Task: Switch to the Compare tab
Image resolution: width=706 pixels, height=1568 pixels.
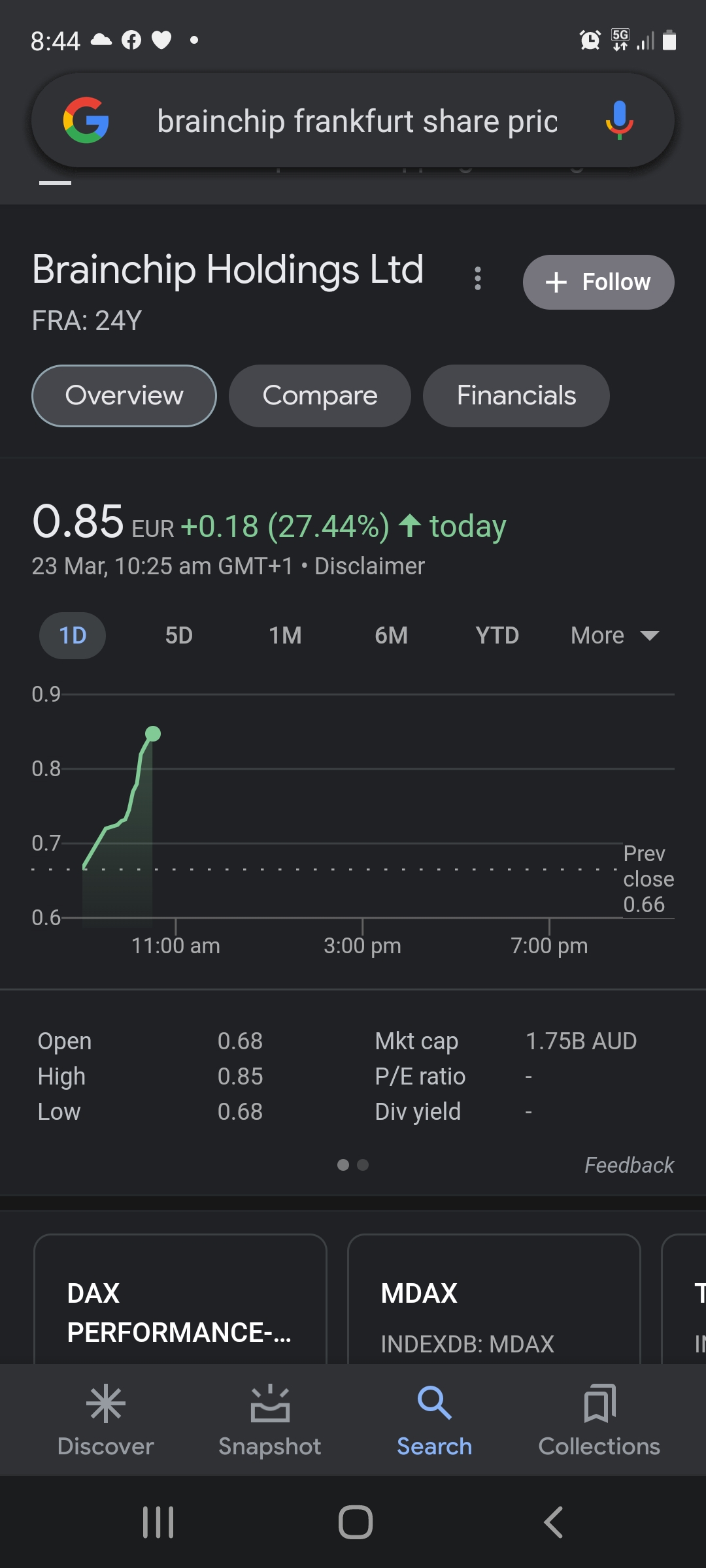Action: click(x=320, y=396)
